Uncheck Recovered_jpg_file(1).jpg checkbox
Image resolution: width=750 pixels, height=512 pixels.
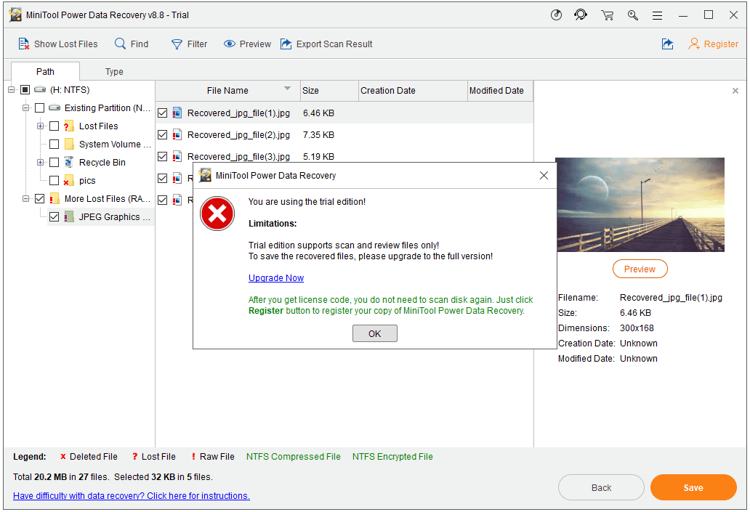162,113
